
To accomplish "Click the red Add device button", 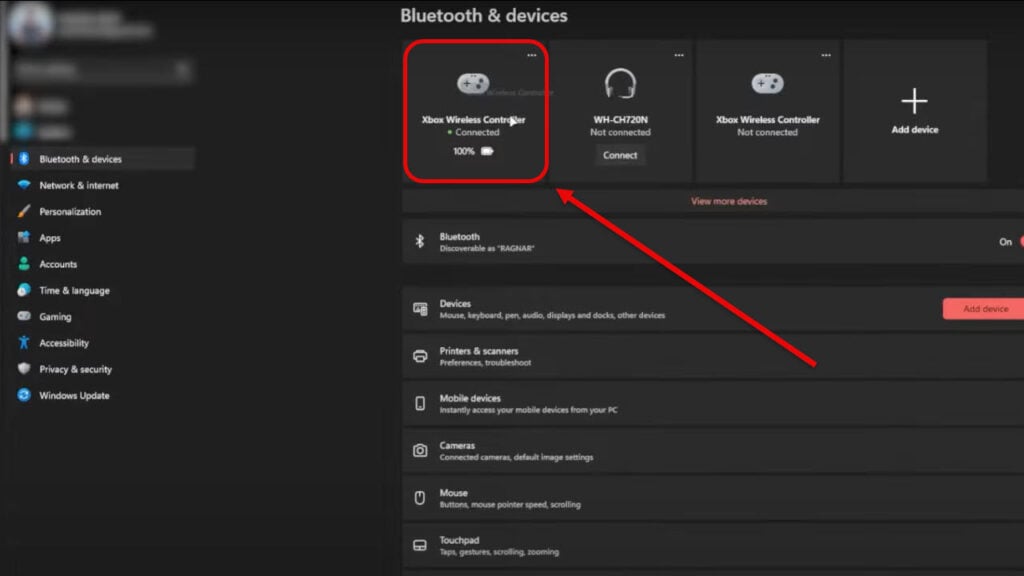I will [984, 309].
